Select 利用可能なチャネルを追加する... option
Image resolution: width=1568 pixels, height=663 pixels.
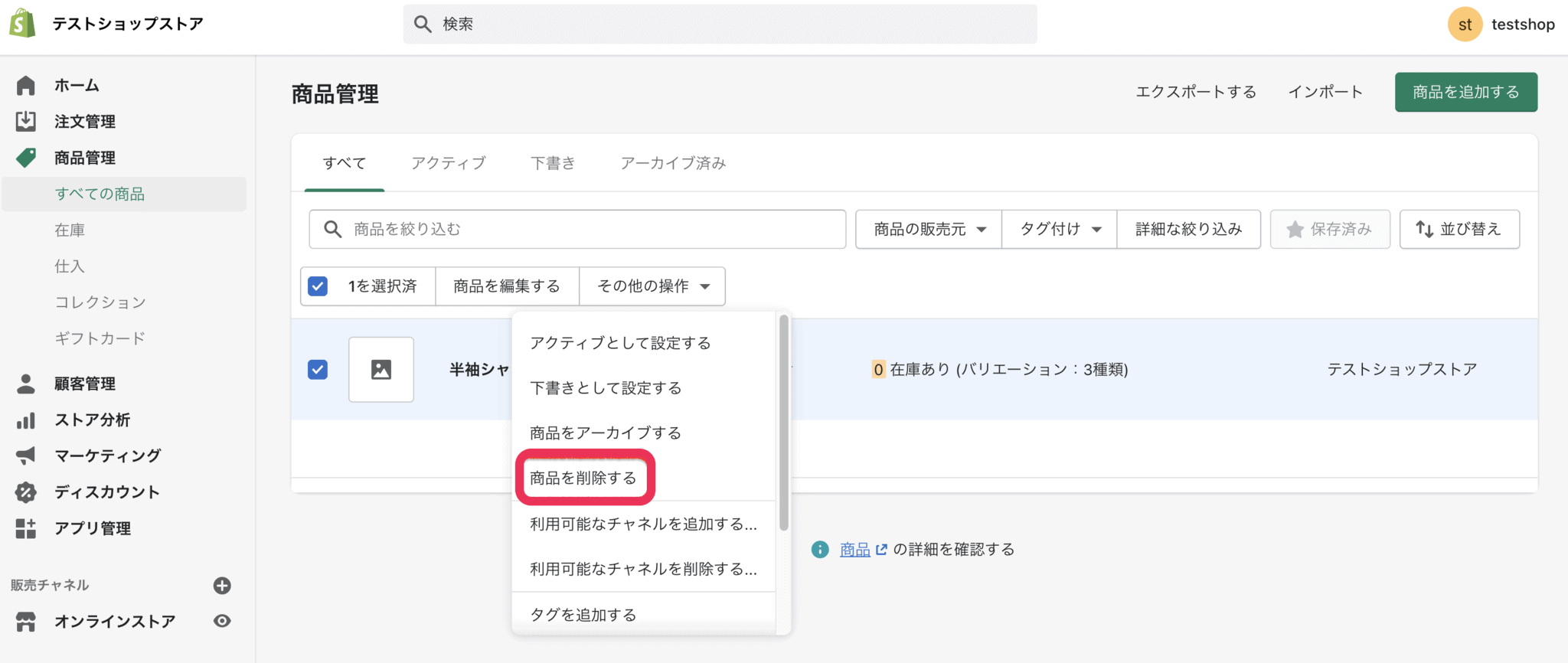[x=643, y=524]
